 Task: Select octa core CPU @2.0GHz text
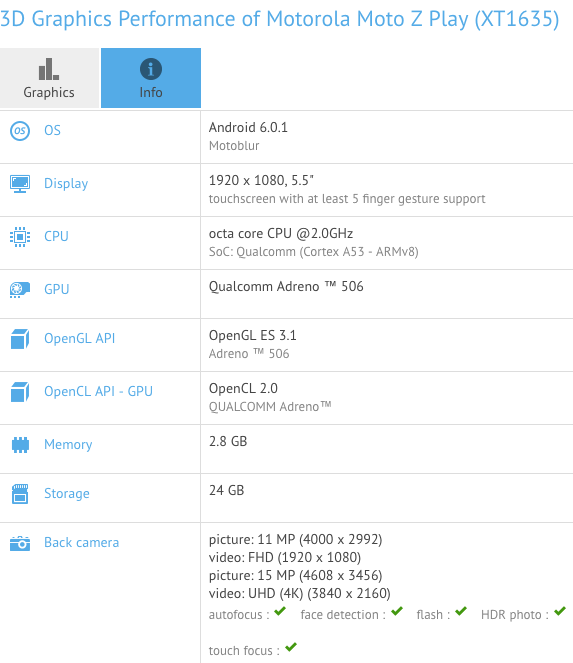pyautogui.click(x=281, y=233)
